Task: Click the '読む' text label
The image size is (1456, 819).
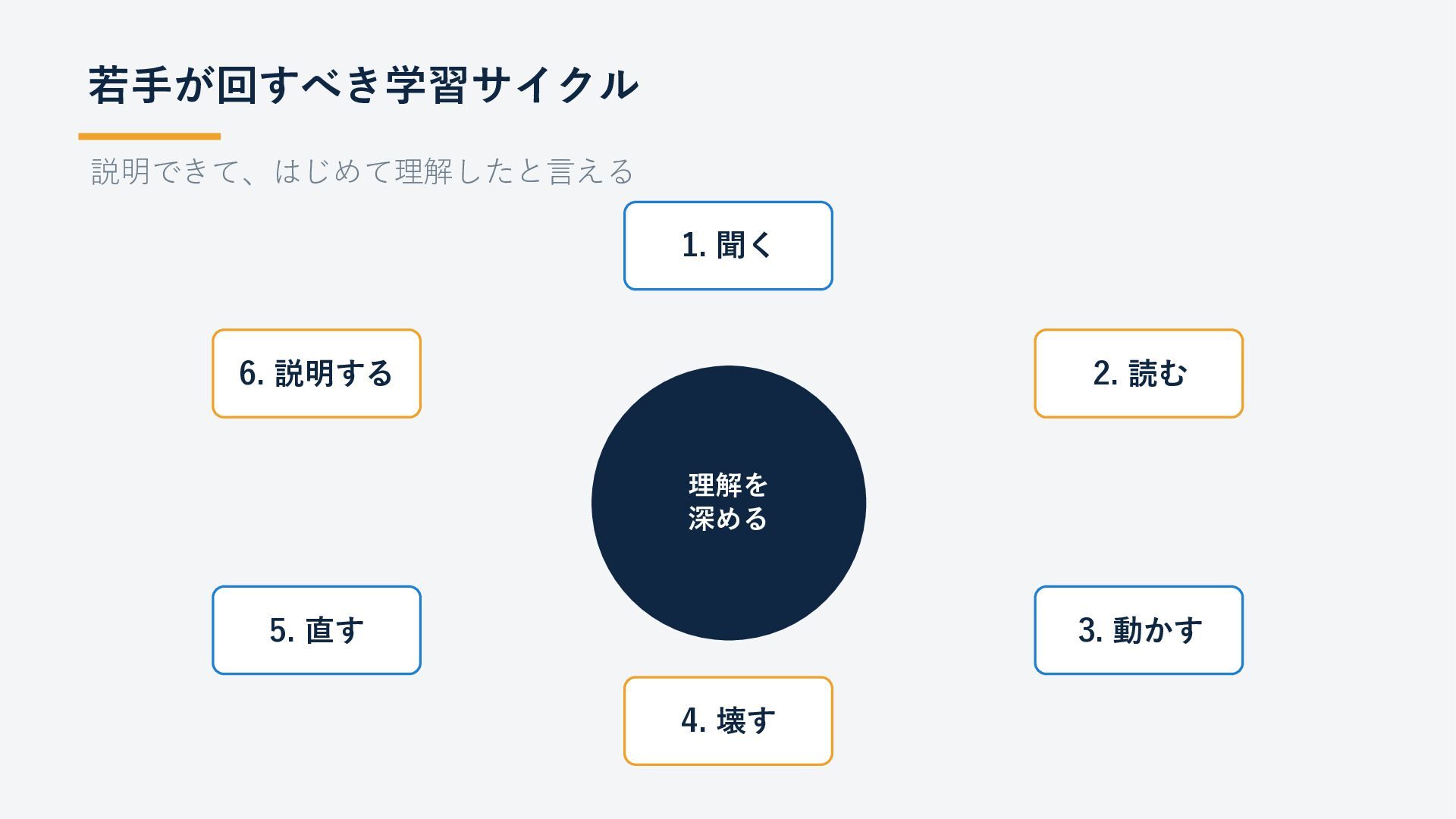Action: (1157, 373)
